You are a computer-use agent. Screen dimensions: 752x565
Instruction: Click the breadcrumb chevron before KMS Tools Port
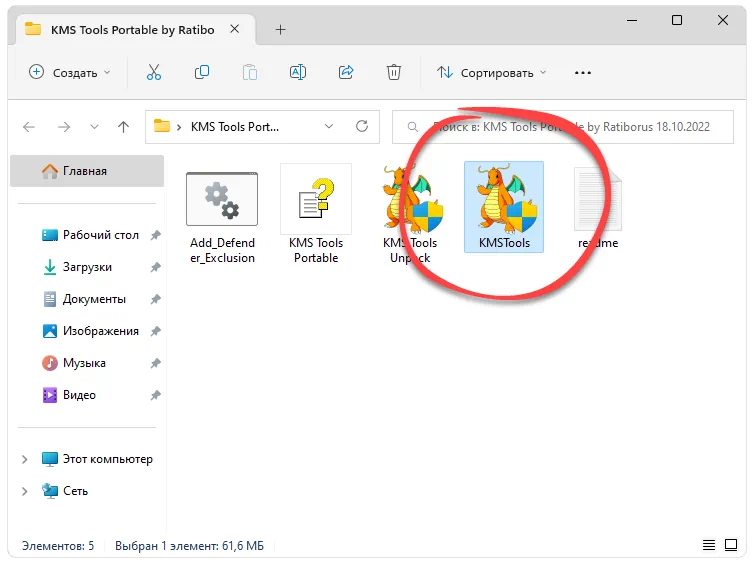179,127
